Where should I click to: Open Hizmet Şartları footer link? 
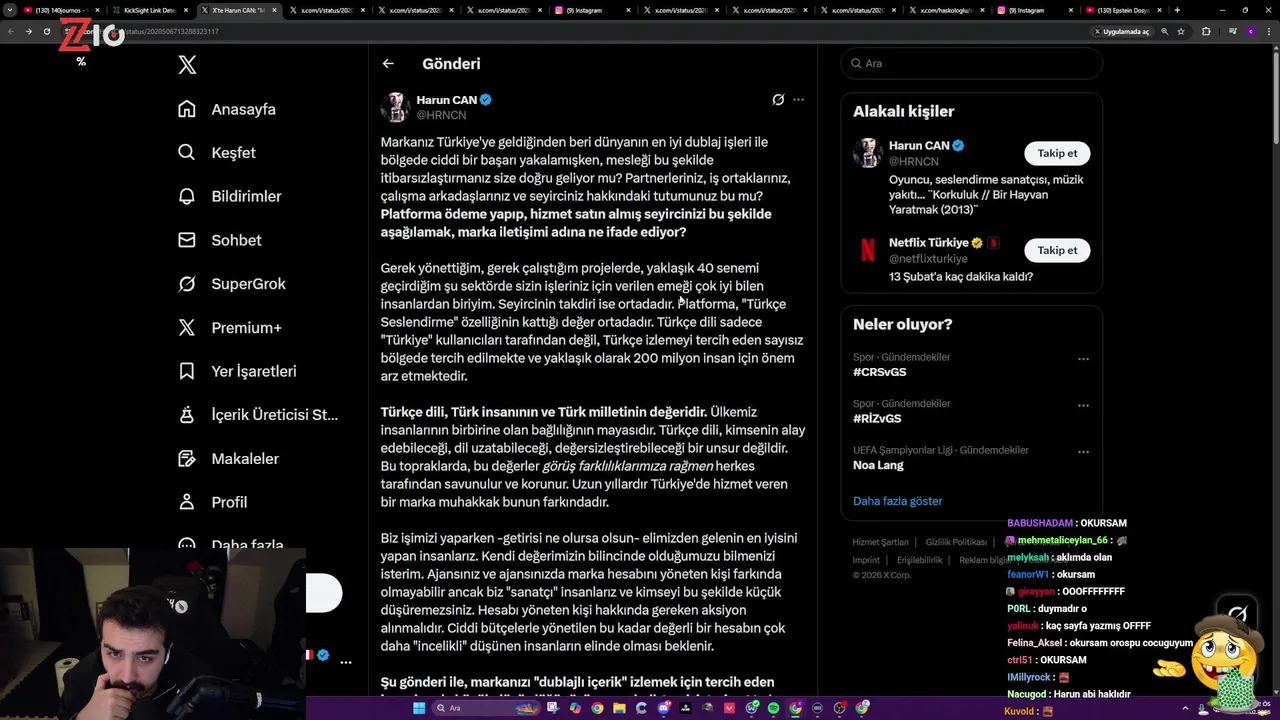pyautogui.click(x=881, y=542)
